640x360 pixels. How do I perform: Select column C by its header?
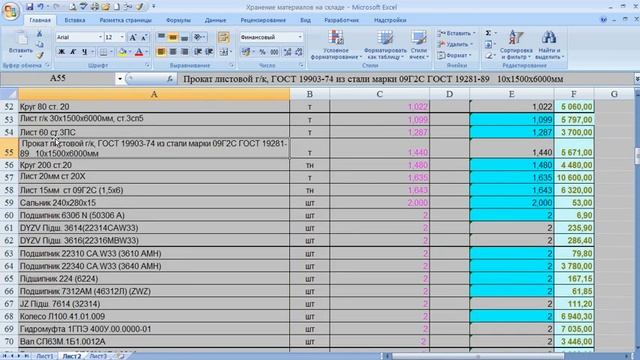[380, 94]
